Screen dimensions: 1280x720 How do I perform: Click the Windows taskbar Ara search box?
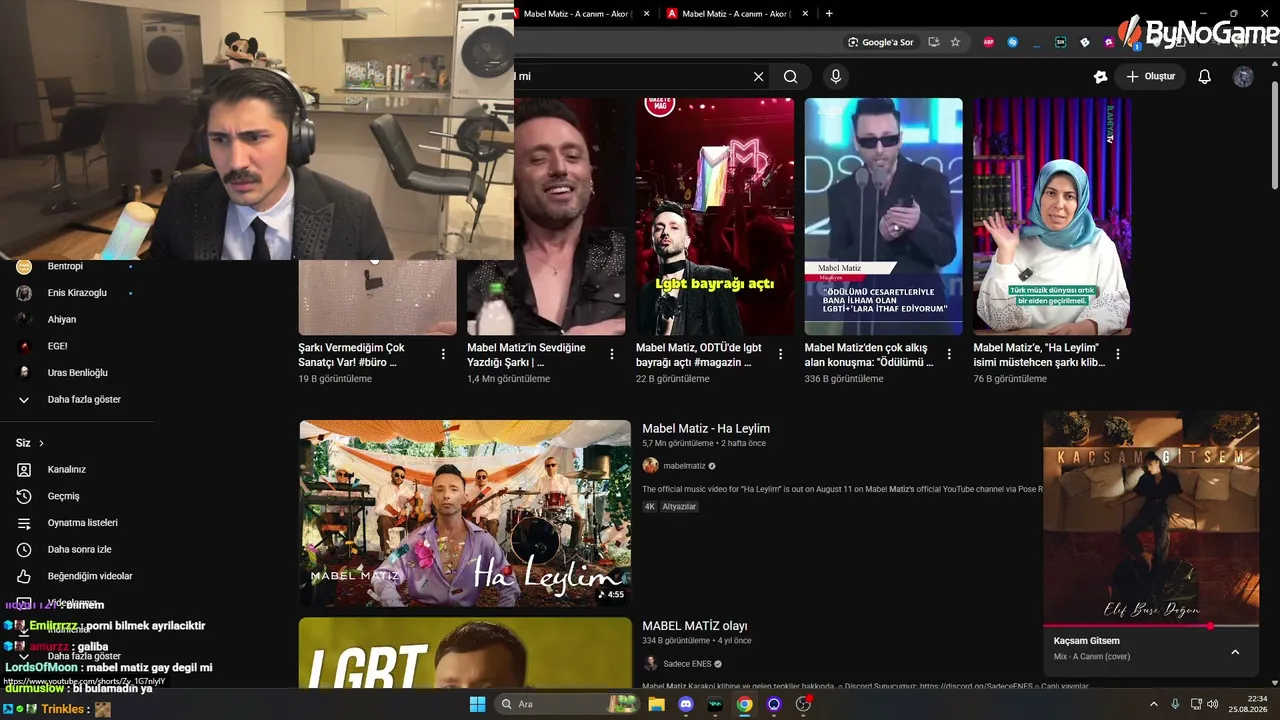(566, 704)
